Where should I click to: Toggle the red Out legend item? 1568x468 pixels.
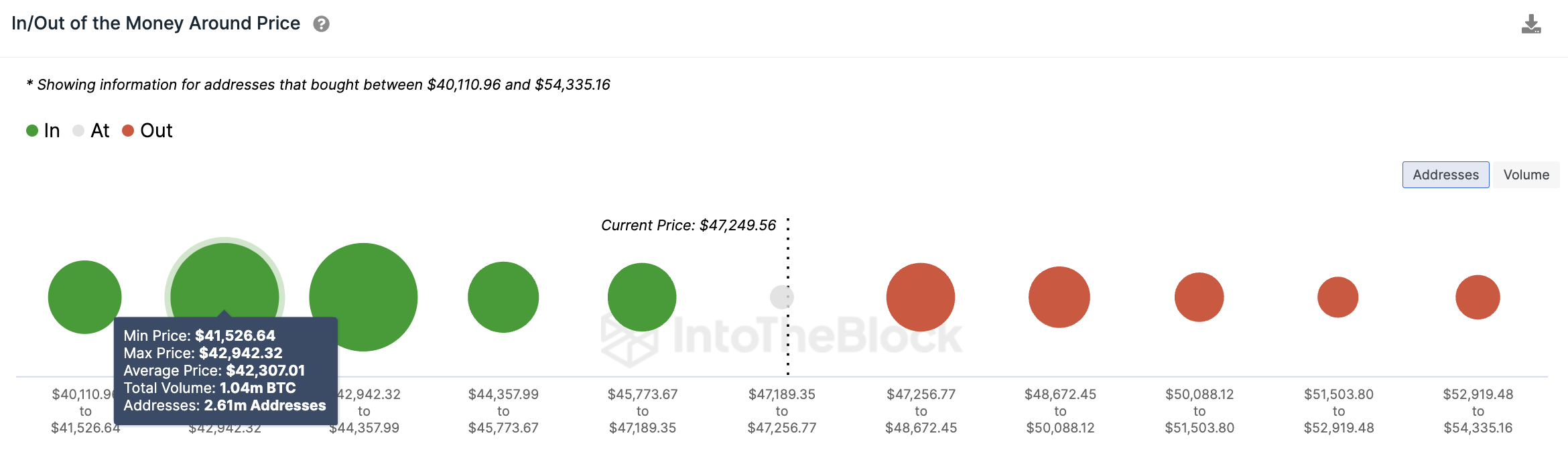coord(147,131)
